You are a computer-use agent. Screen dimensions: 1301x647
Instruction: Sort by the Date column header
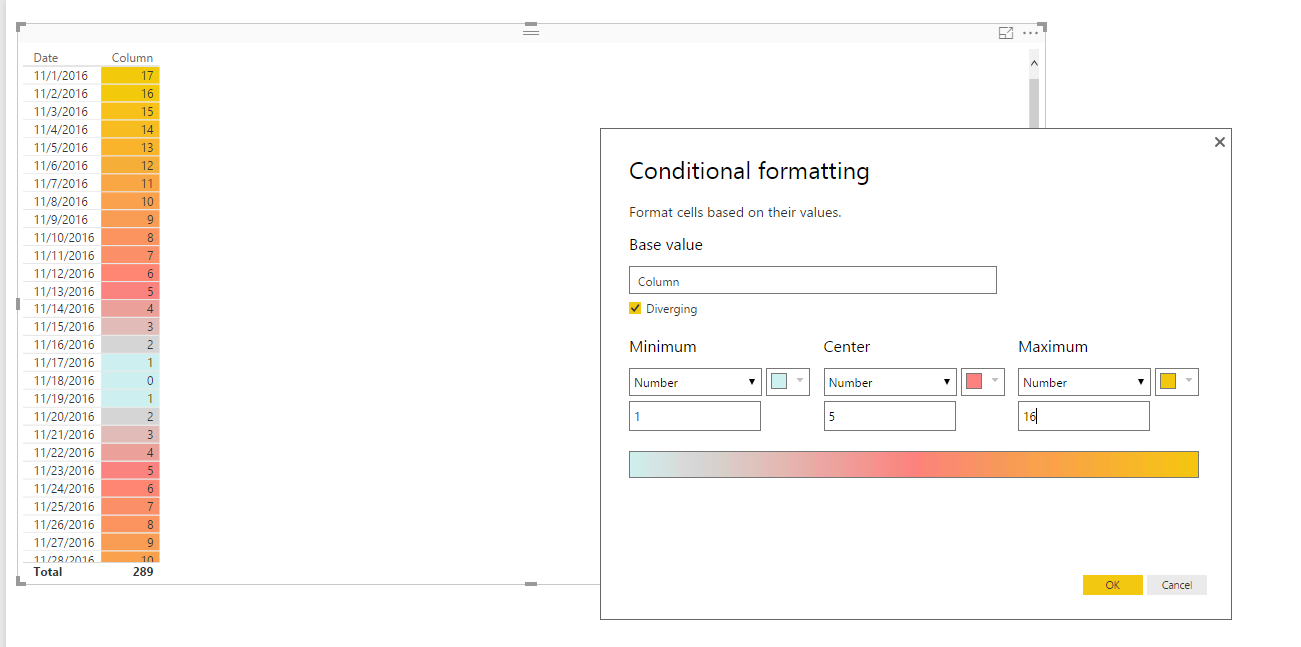point(46,58)
